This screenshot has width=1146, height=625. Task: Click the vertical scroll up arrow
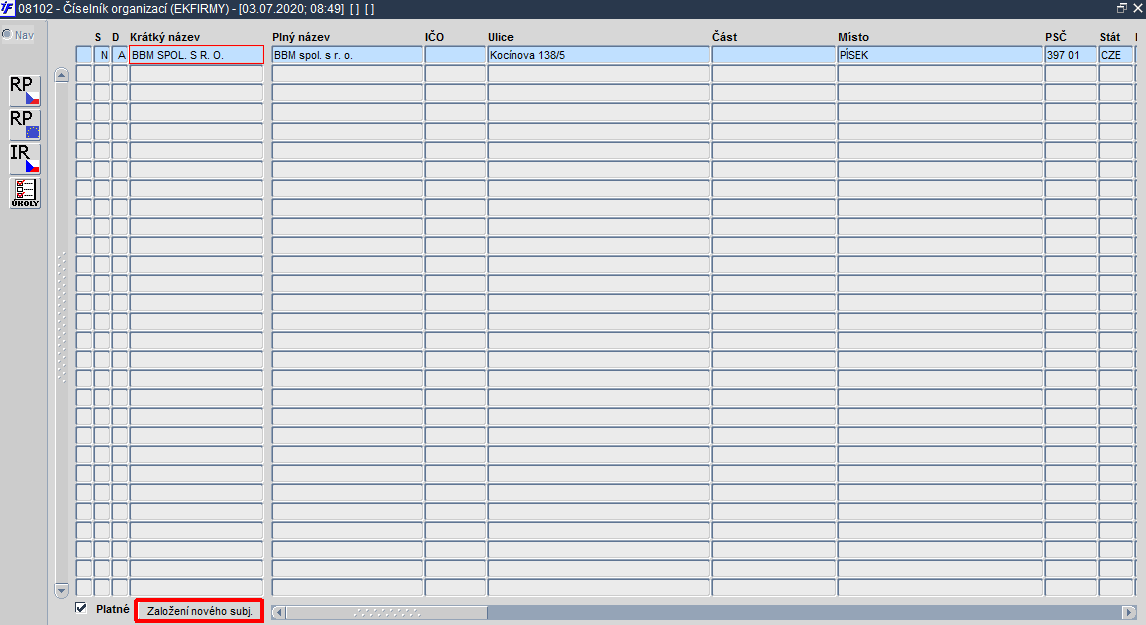61,75
